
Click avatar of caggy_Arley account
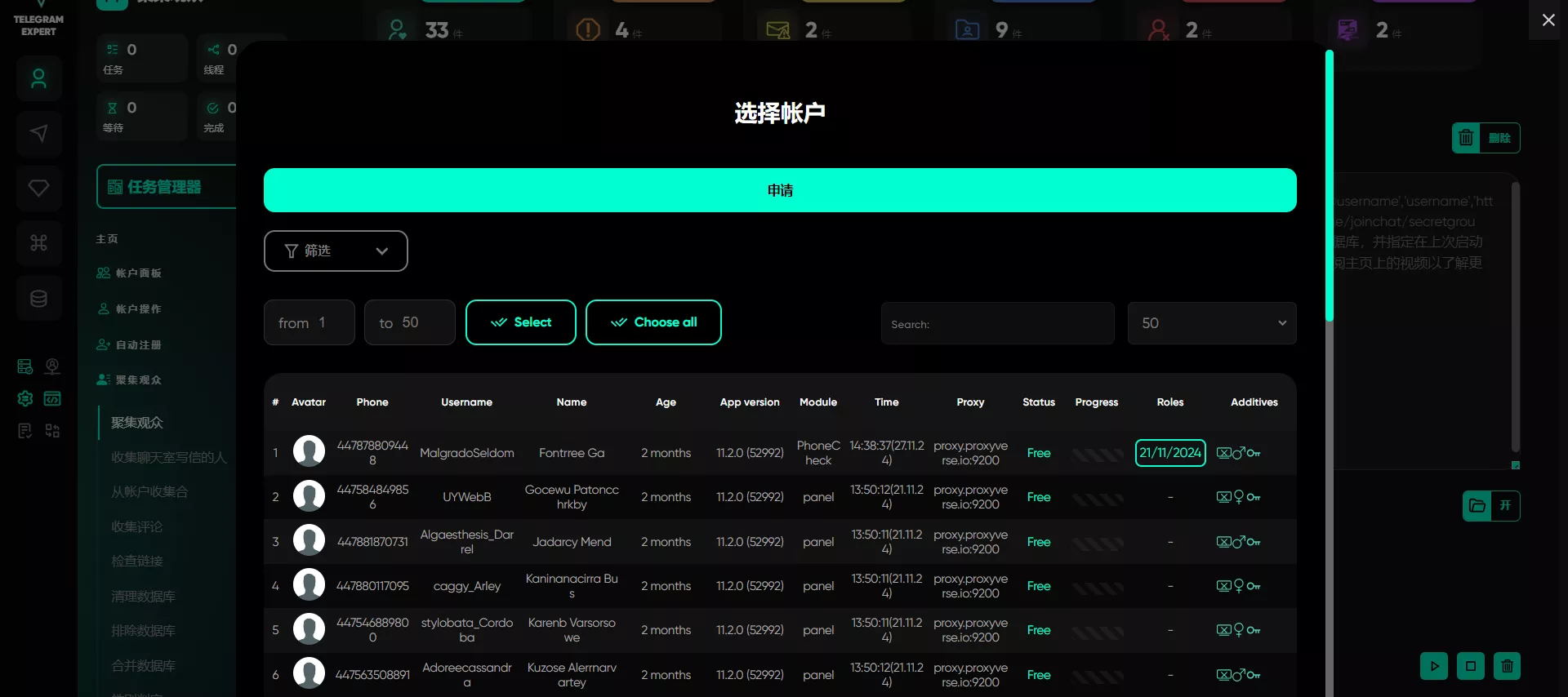click(x=309, y=584)
